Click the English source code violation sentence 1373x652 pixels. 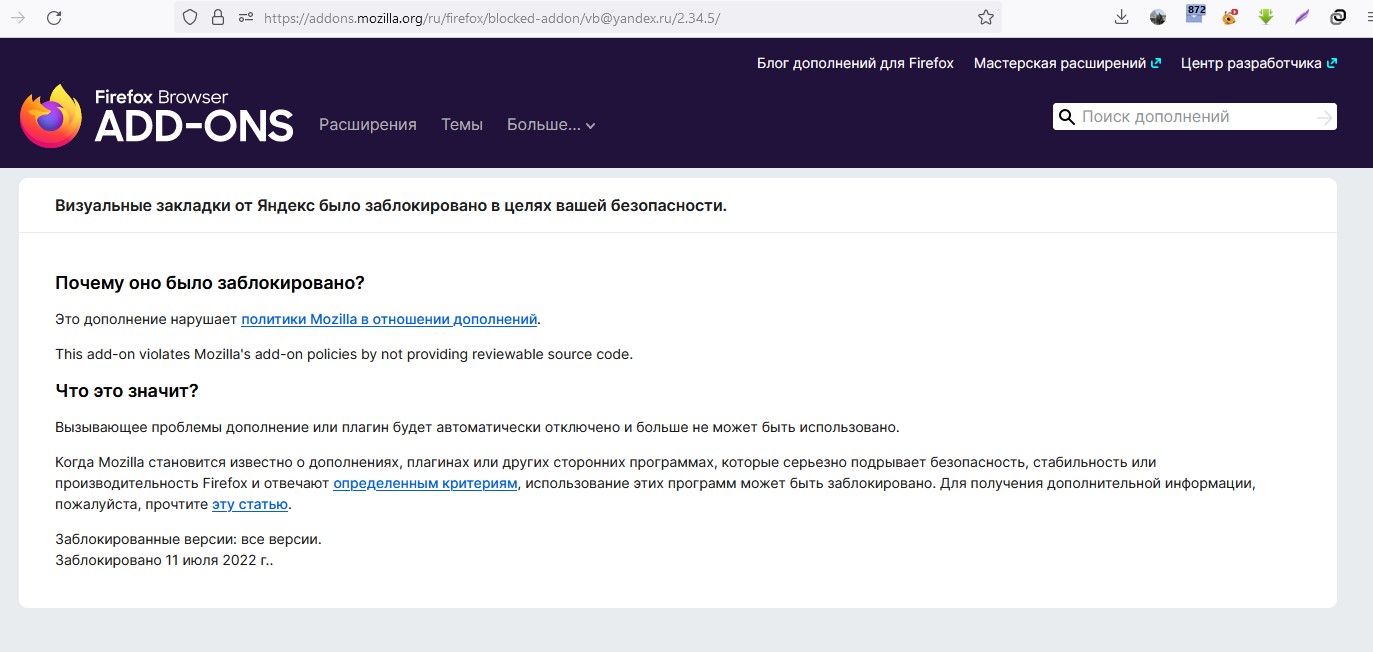coord(344,355)
